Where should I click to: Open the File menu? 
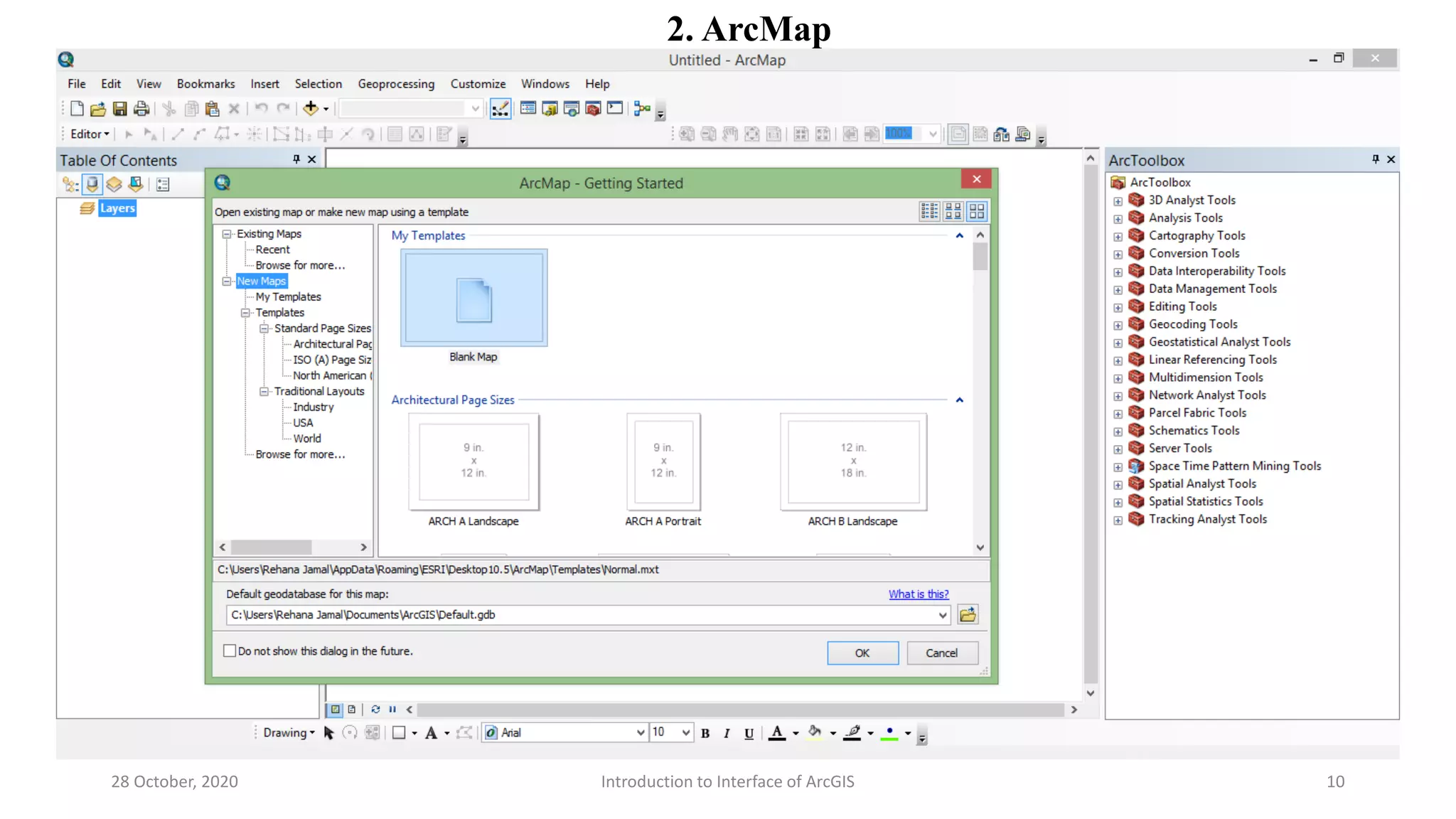click(x=77, y=84)
